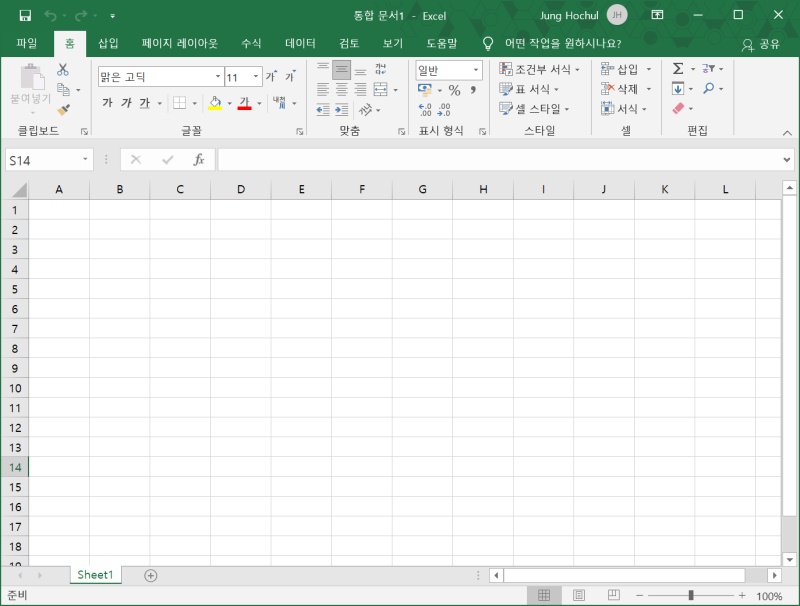This screenshot has height=606, width=800.
Task: Click Decrease Decimal icon
Action: coord(444,110)
